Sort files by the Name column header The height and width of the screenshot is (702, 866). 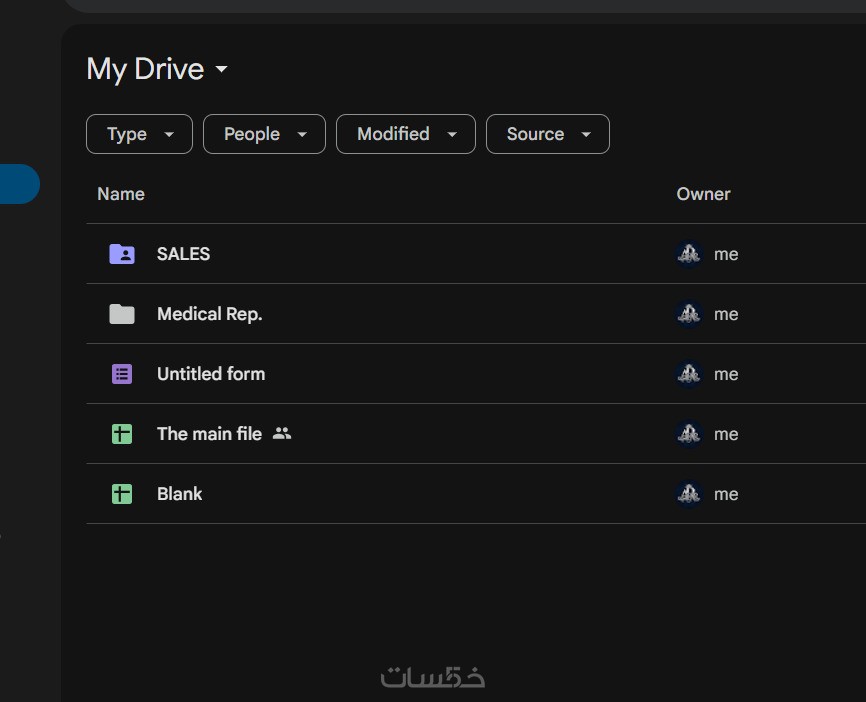click(121, 194)
